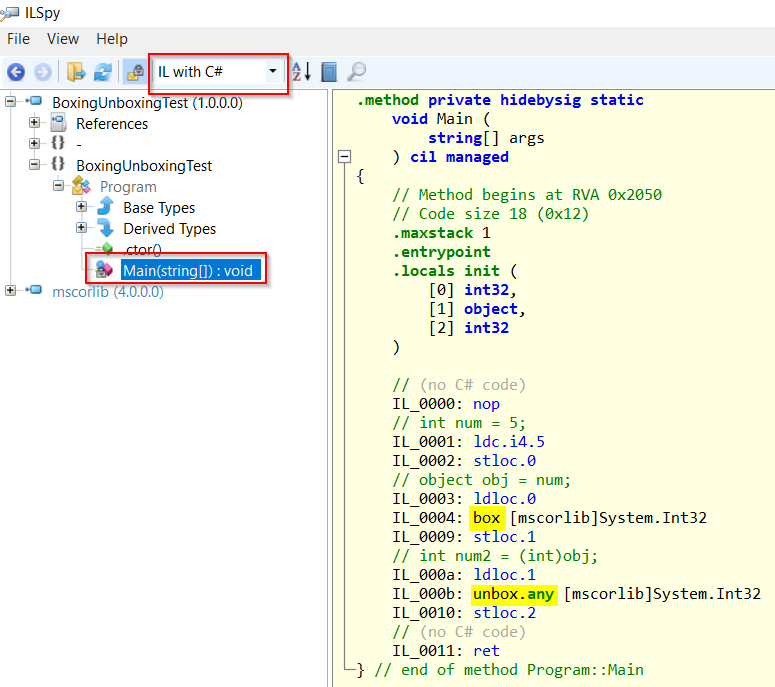Click the Open assembly folder icon
775x687 pixels.
76,72
